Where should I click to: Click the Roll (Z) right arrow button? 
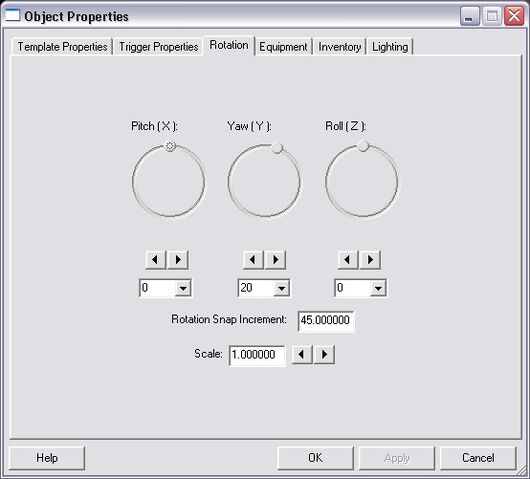[370, 260]
